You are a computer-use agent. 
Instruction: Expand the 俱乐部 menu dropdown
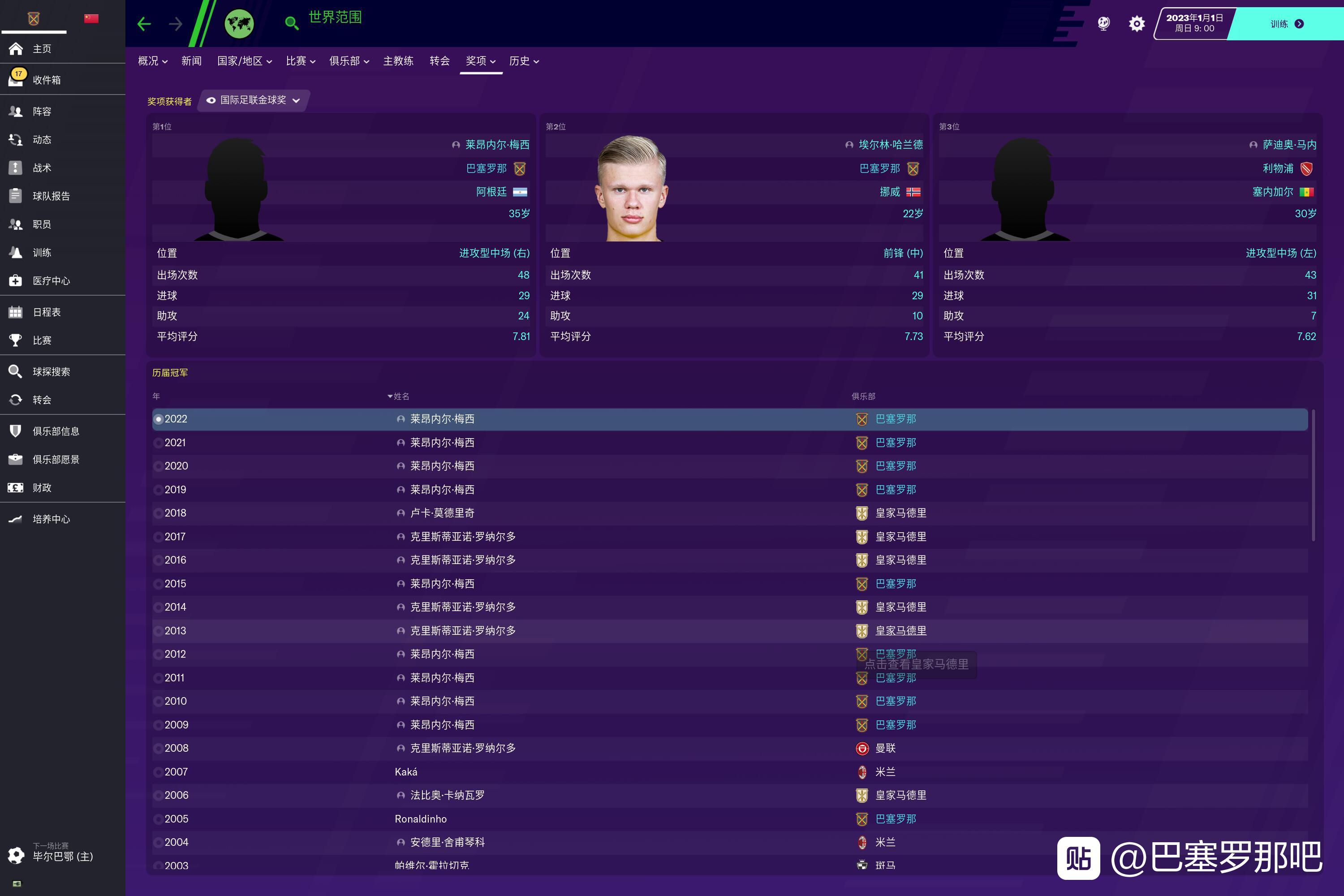(349, 61)
